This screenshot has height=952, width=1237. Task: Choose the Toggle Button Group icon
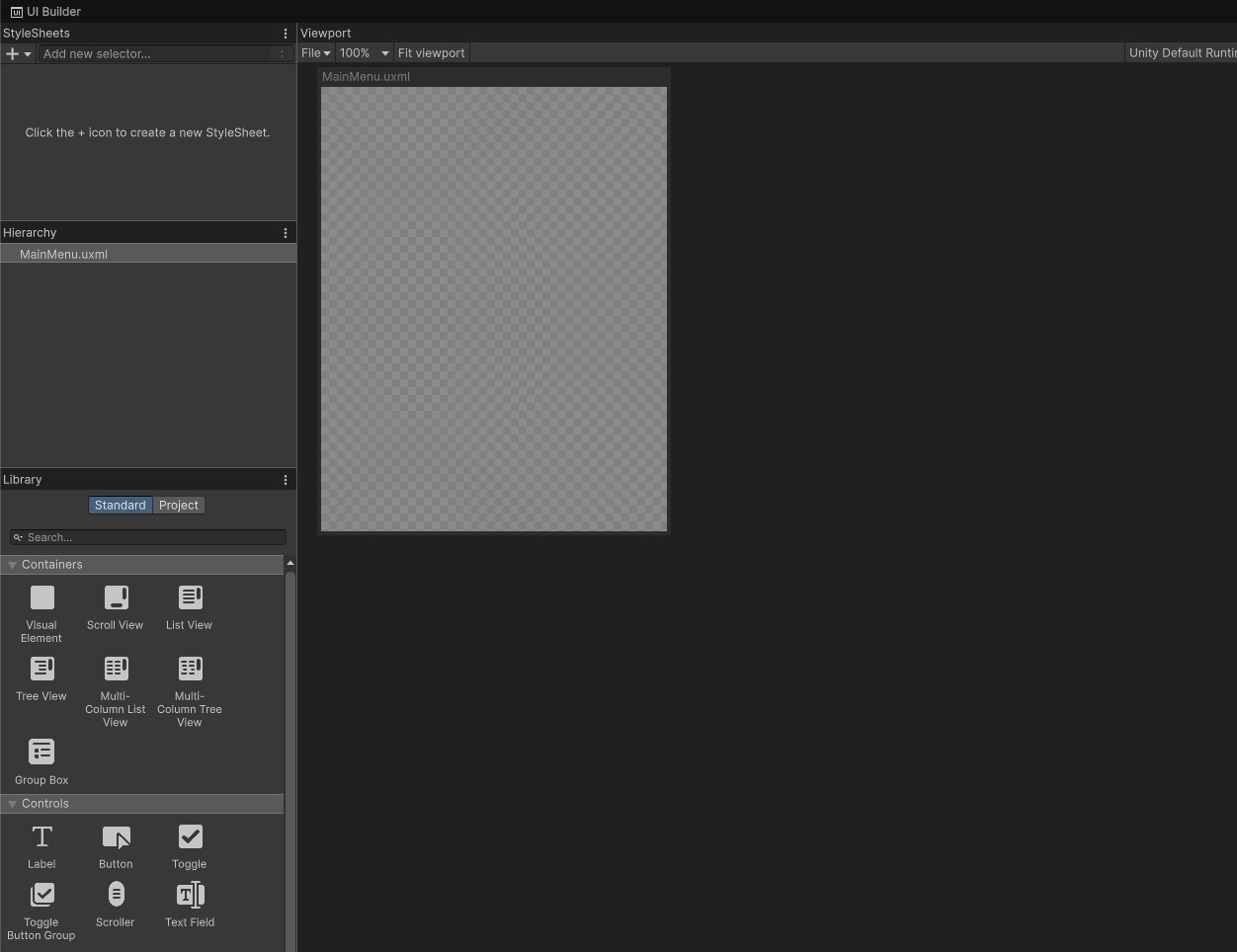pos(41,895)
